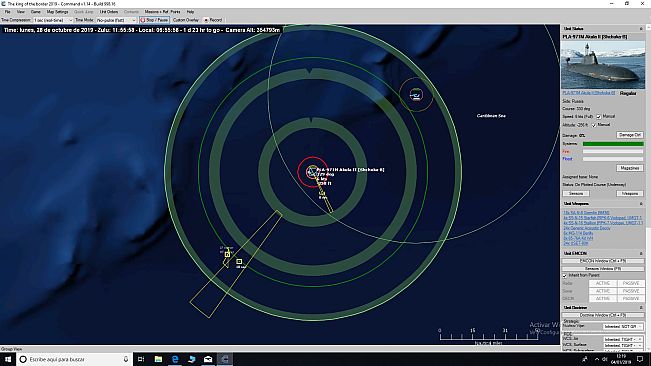Set Sonar to PASSIVE

point(631,291)
